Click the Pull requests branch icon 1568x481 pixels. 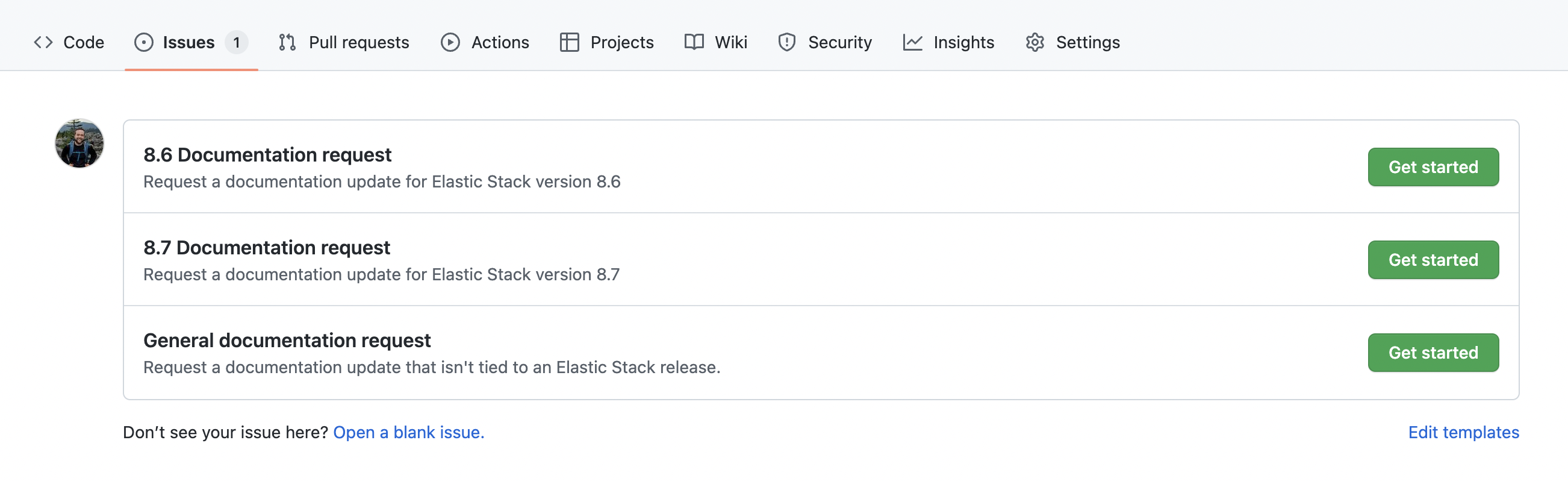(x=287, y=42)
